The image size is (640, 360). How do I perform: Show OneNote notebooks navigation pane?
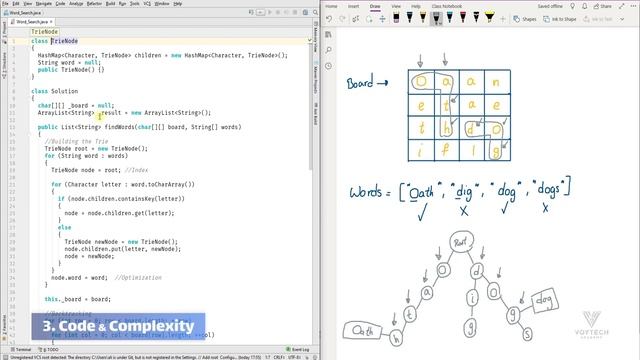328,35
